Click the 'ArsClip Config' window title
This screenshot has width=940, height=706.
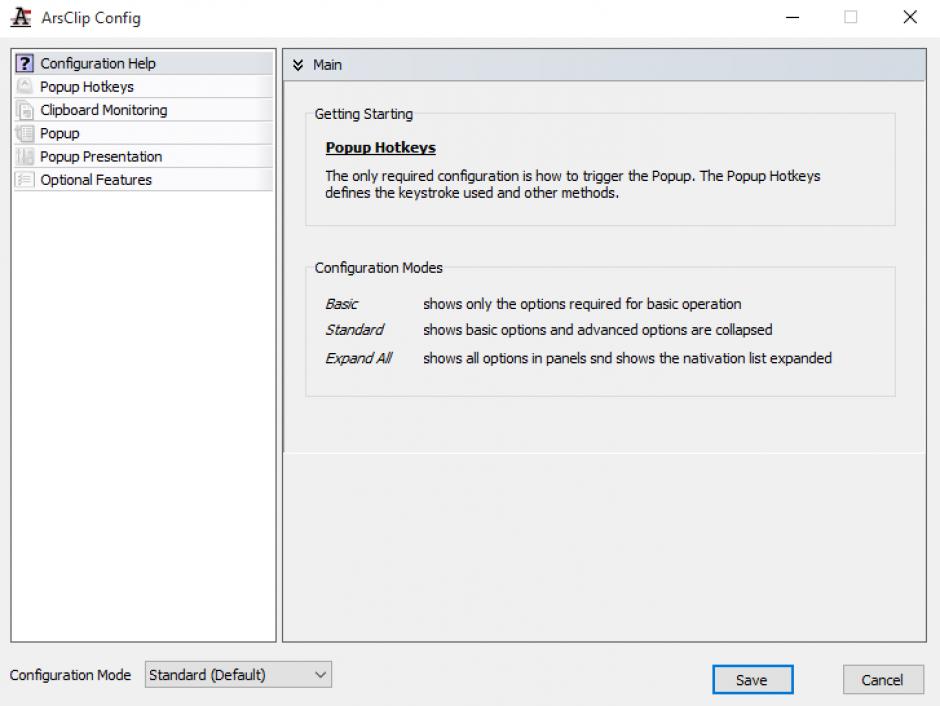[x=91, y=18]
